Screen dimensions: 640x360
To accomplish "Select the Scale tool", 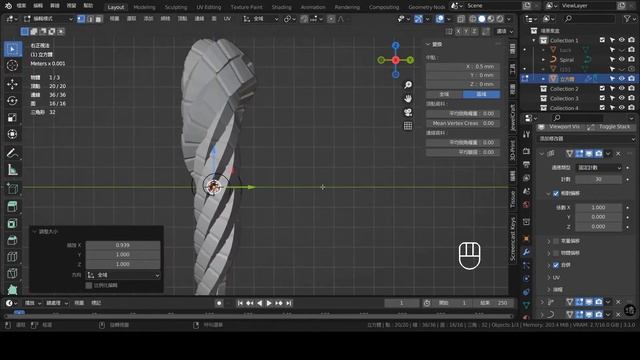I will coord(12,118).
